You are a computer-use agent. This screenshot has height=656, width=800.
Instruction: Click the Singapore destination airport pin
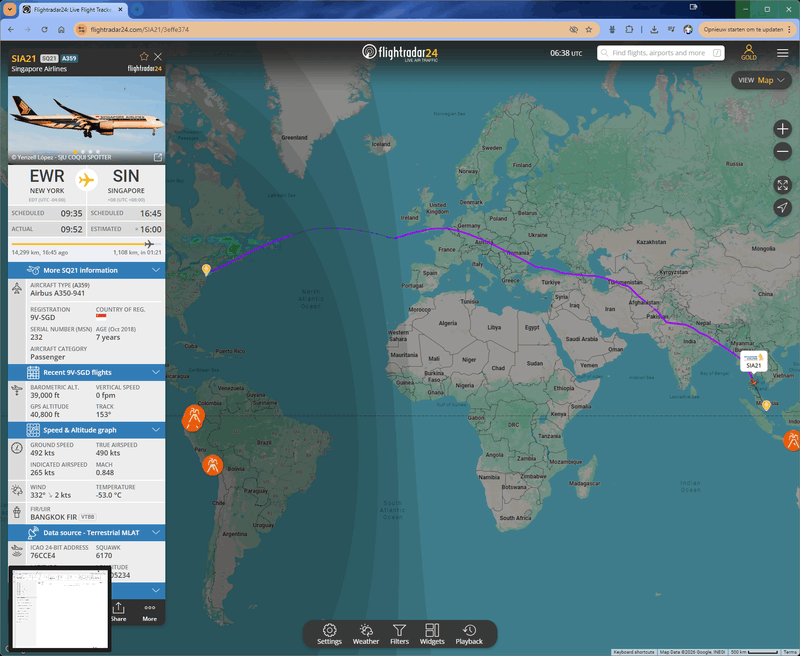click(x=766, y=406)
